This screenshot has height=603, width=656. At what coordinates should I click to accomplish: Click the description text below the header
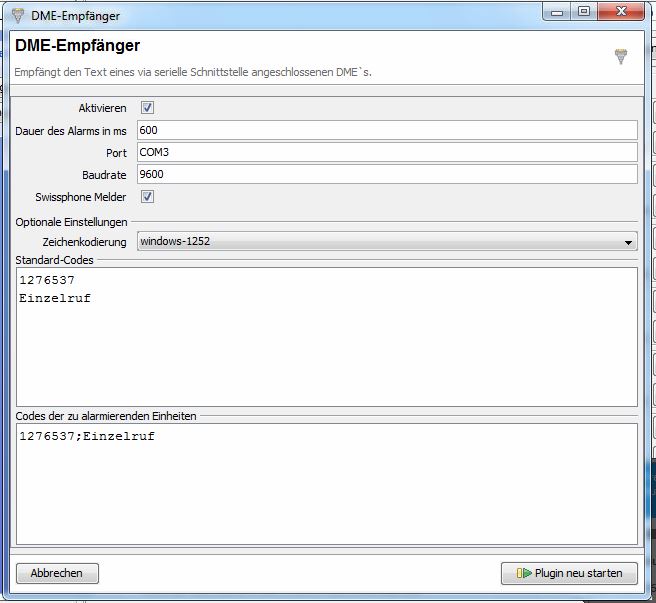click(x=192, y=73)
